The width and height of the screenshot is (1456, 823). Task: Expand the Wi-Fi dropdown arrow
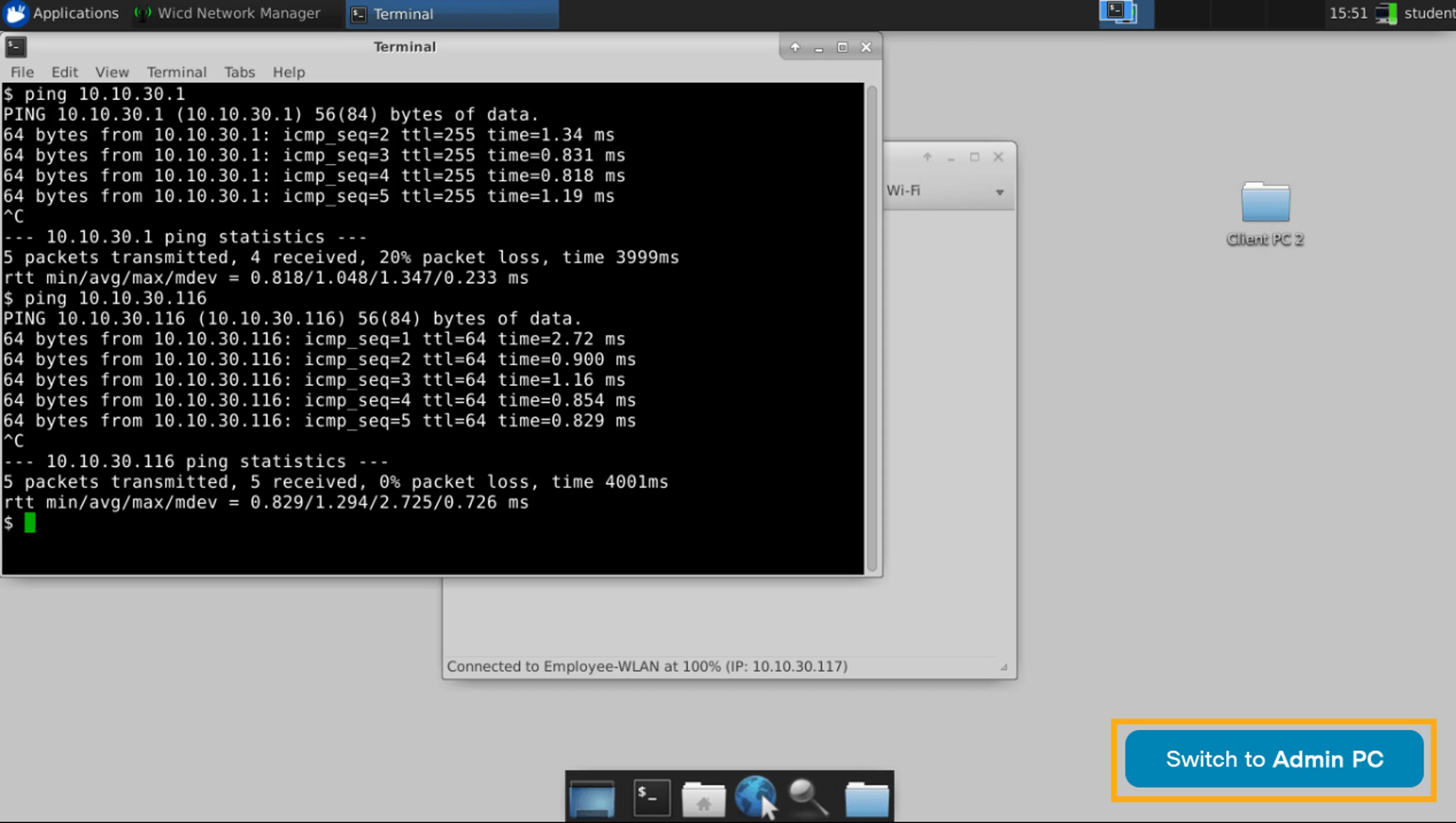pyautogui.click(x=999, y=192)
